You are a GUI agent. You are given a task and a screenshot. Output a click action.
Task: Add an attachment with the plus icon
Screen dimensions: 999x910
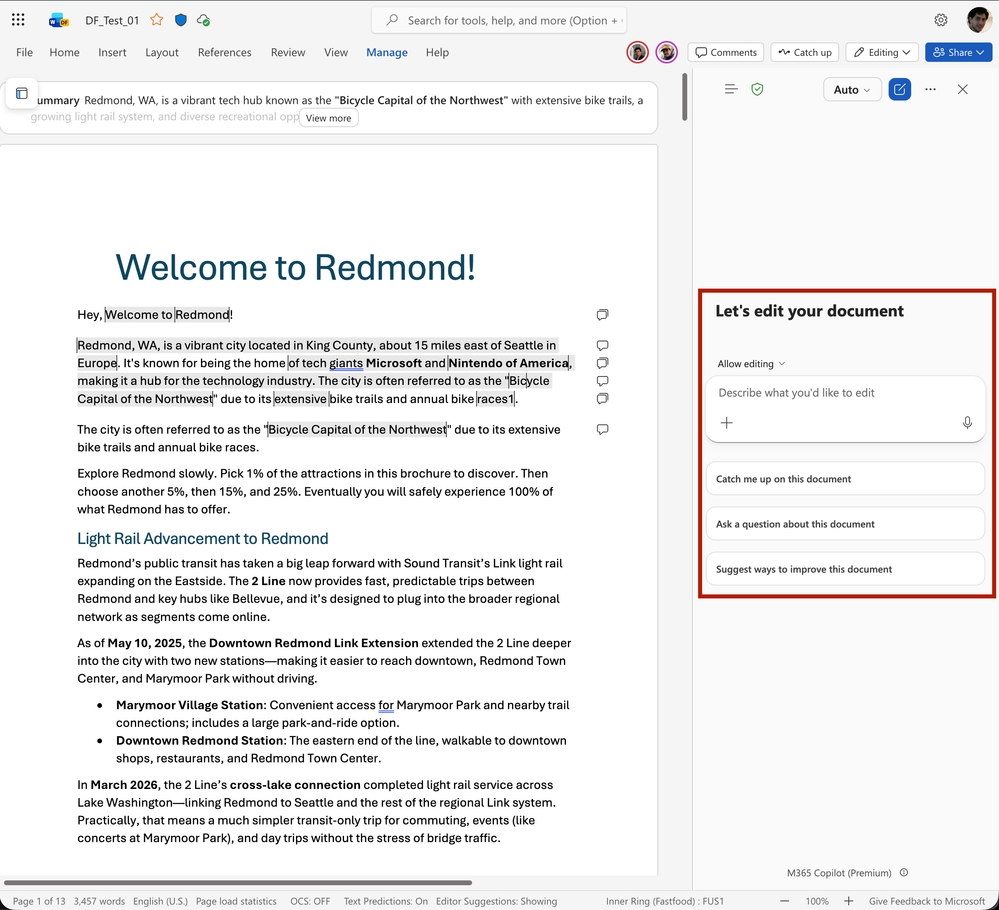pyautogui.click(x=726, y=422)
